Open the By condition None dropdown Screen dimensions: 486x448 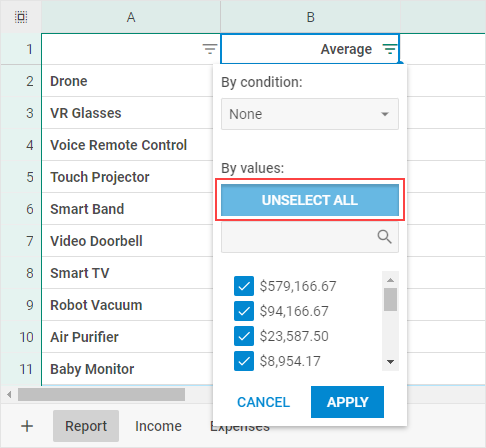pos(310,114)
